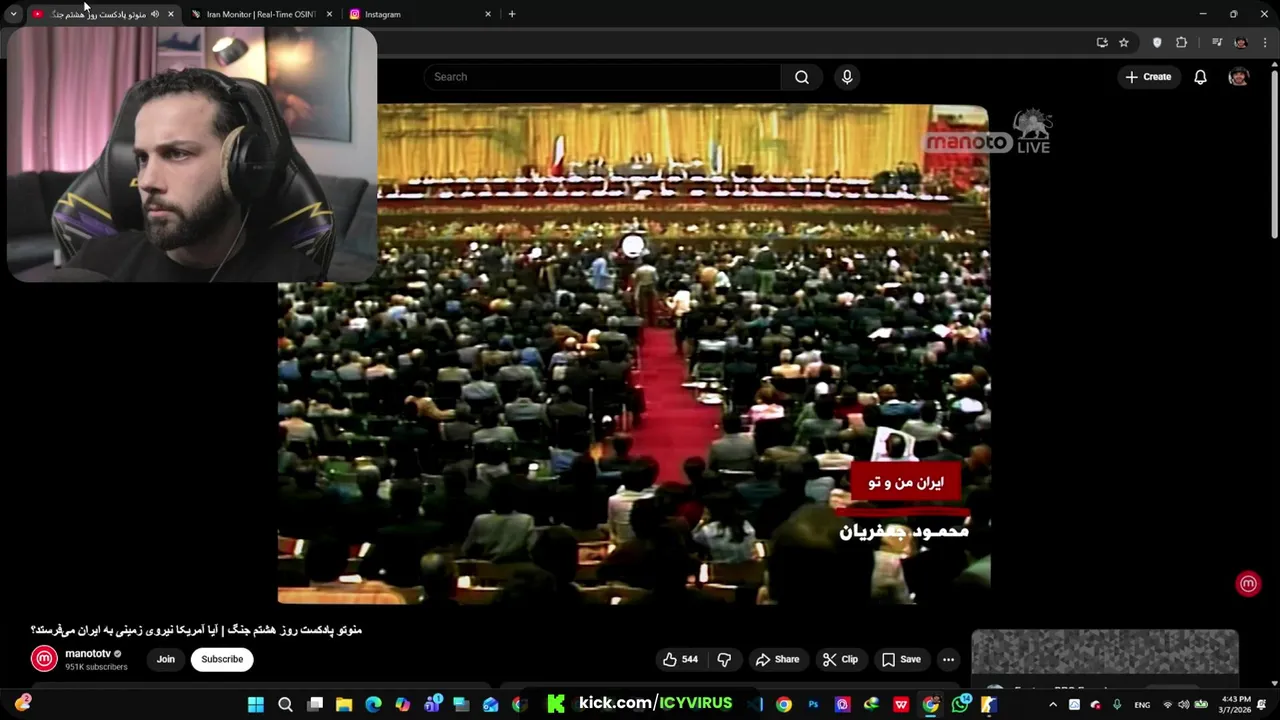
Task: Open WhatsApp from taskbar
Action: click(960, 705)
